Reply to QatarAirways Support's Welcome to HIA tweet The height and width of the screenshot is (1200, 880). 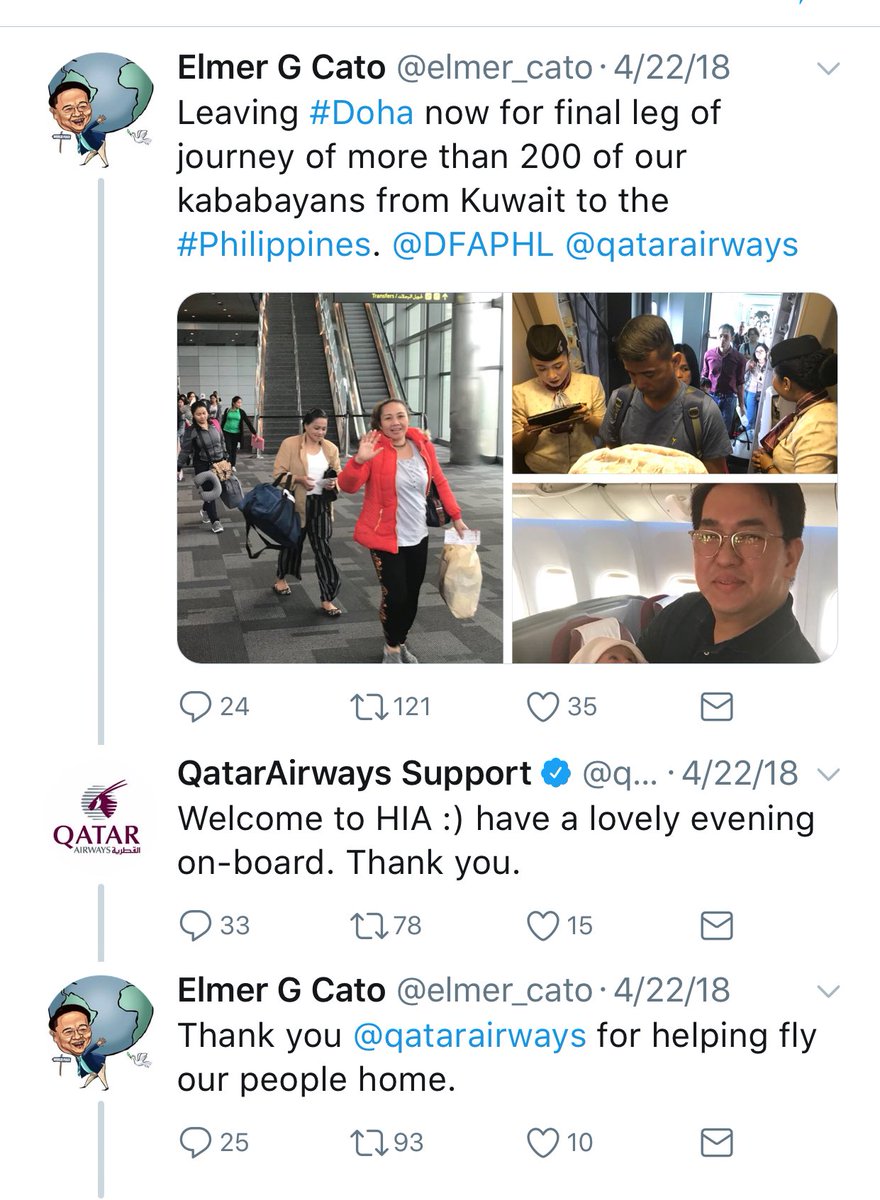(193, 926)
